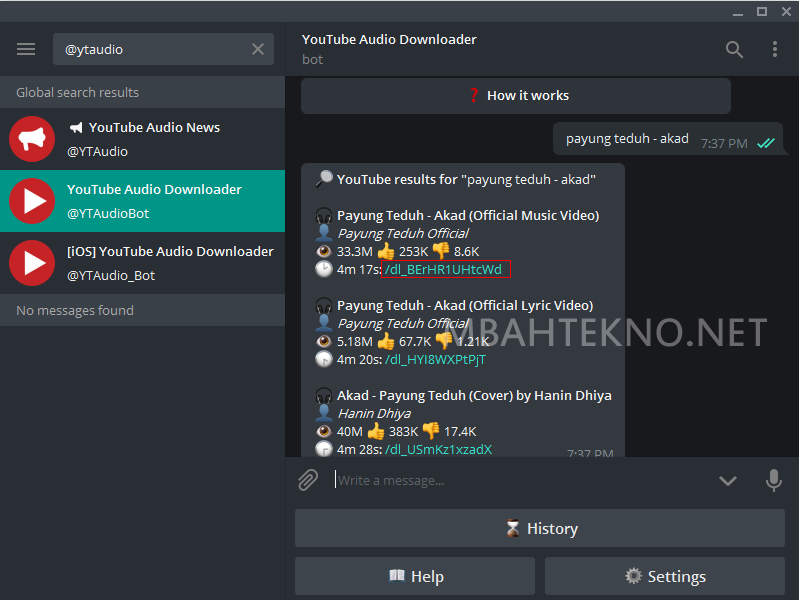The width and height of the screenshot is (799, 600).
Task: Clear the @ytaudio search text
Action: coord(258,49)
